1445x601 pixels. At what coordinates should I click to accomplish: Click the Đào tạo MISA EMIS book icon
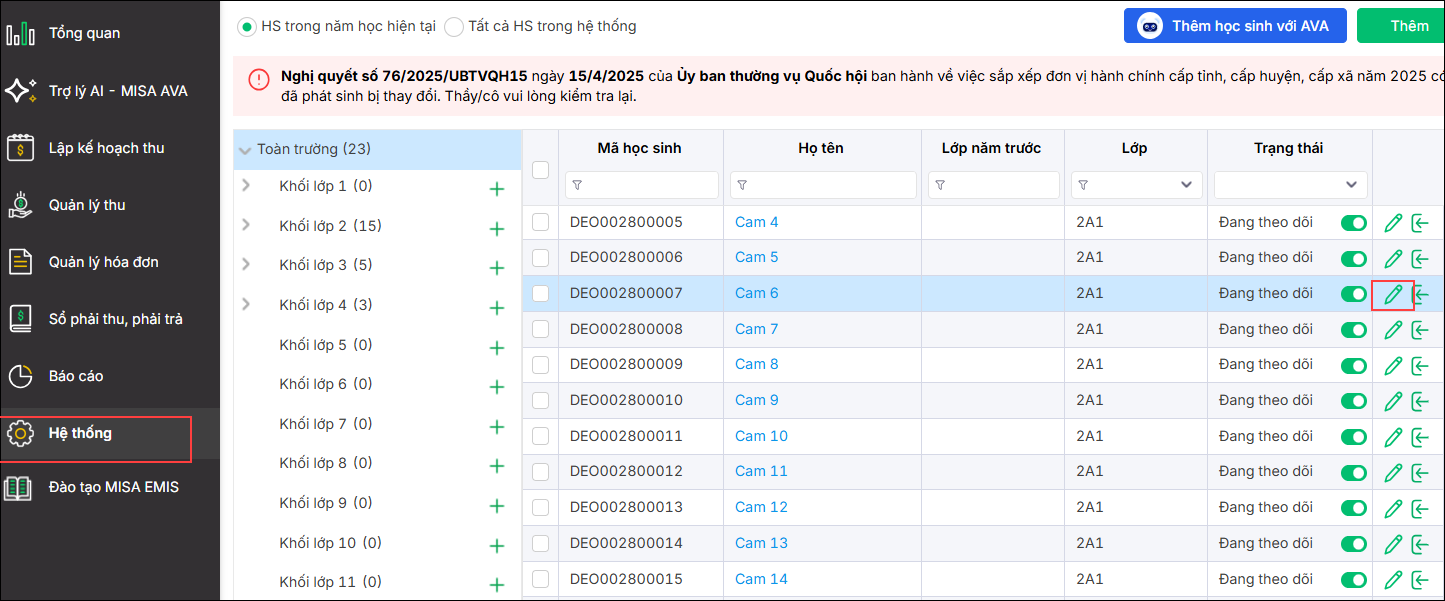(x=18, y=488)
